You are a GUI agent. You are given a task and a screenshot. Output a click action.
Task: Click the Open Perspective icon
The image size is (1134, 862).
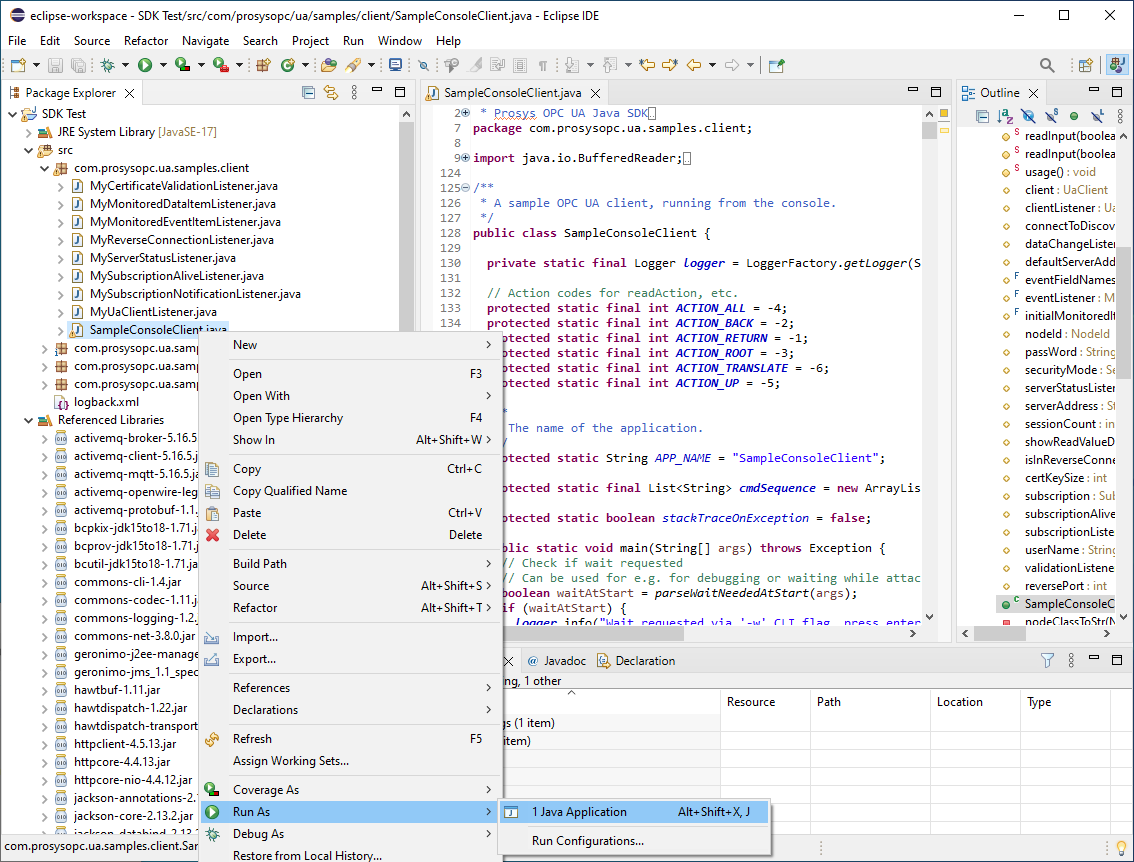tap(1086, 65)
